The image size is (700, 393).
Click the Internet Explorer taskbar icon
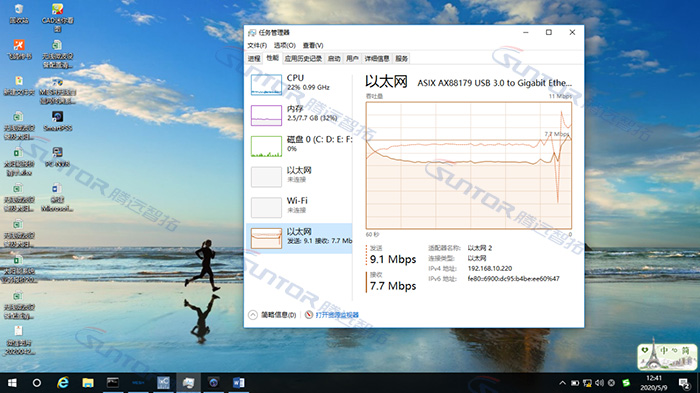coord(63,383)
